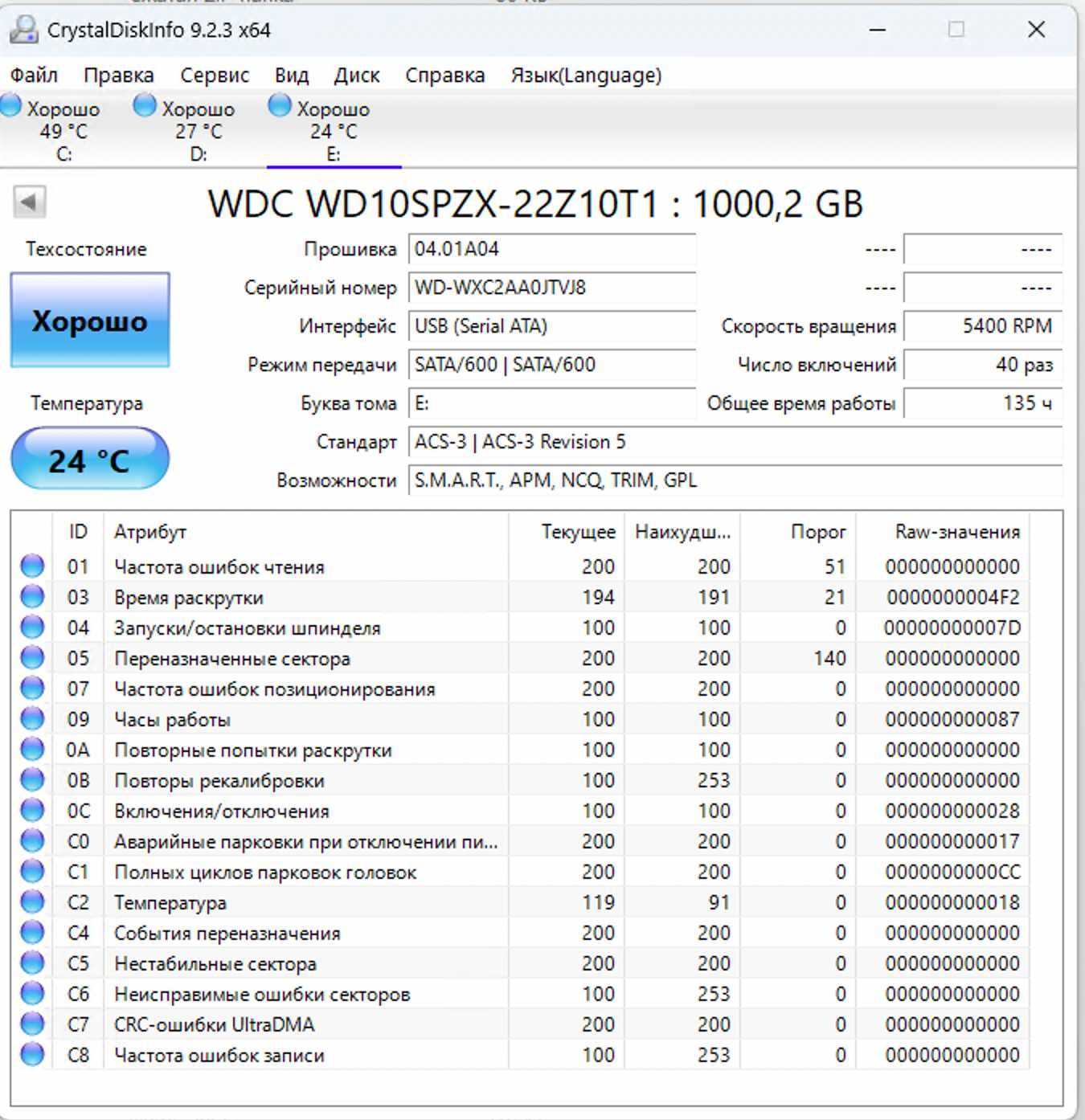The image size is (1085, 1120).
Task: Click the Хорошо health status button
Action: tap(90, 321)
